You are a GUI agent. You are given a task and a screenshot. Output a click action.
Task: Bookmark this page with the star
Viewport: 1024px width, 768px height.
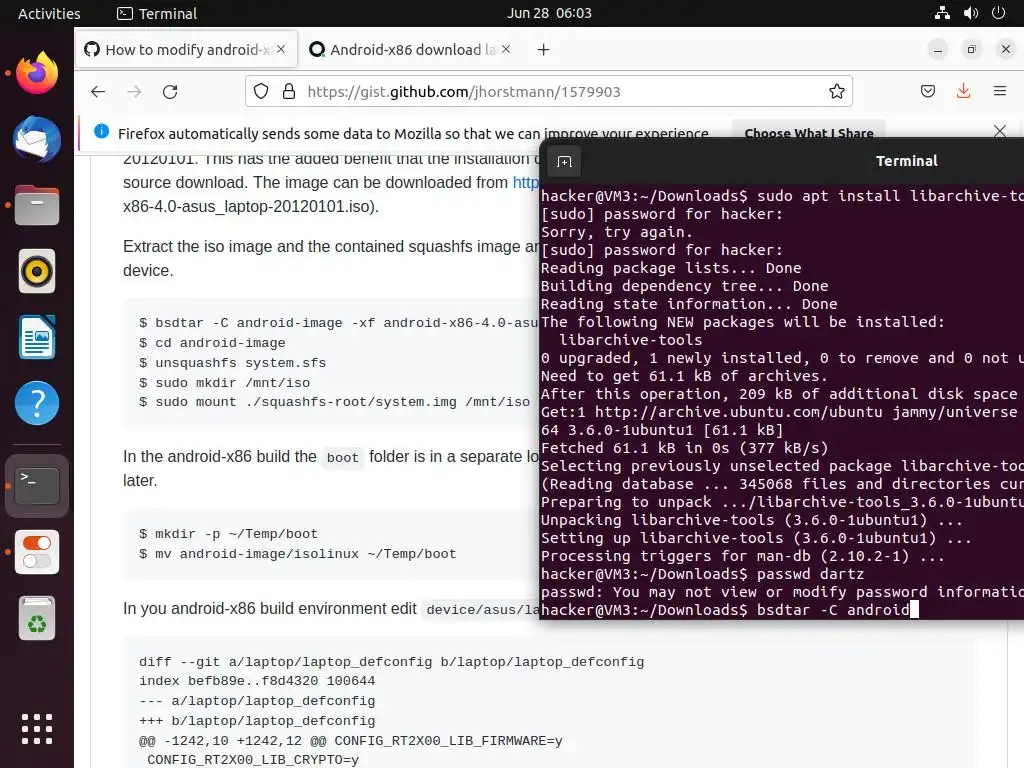tap(837, 91)
